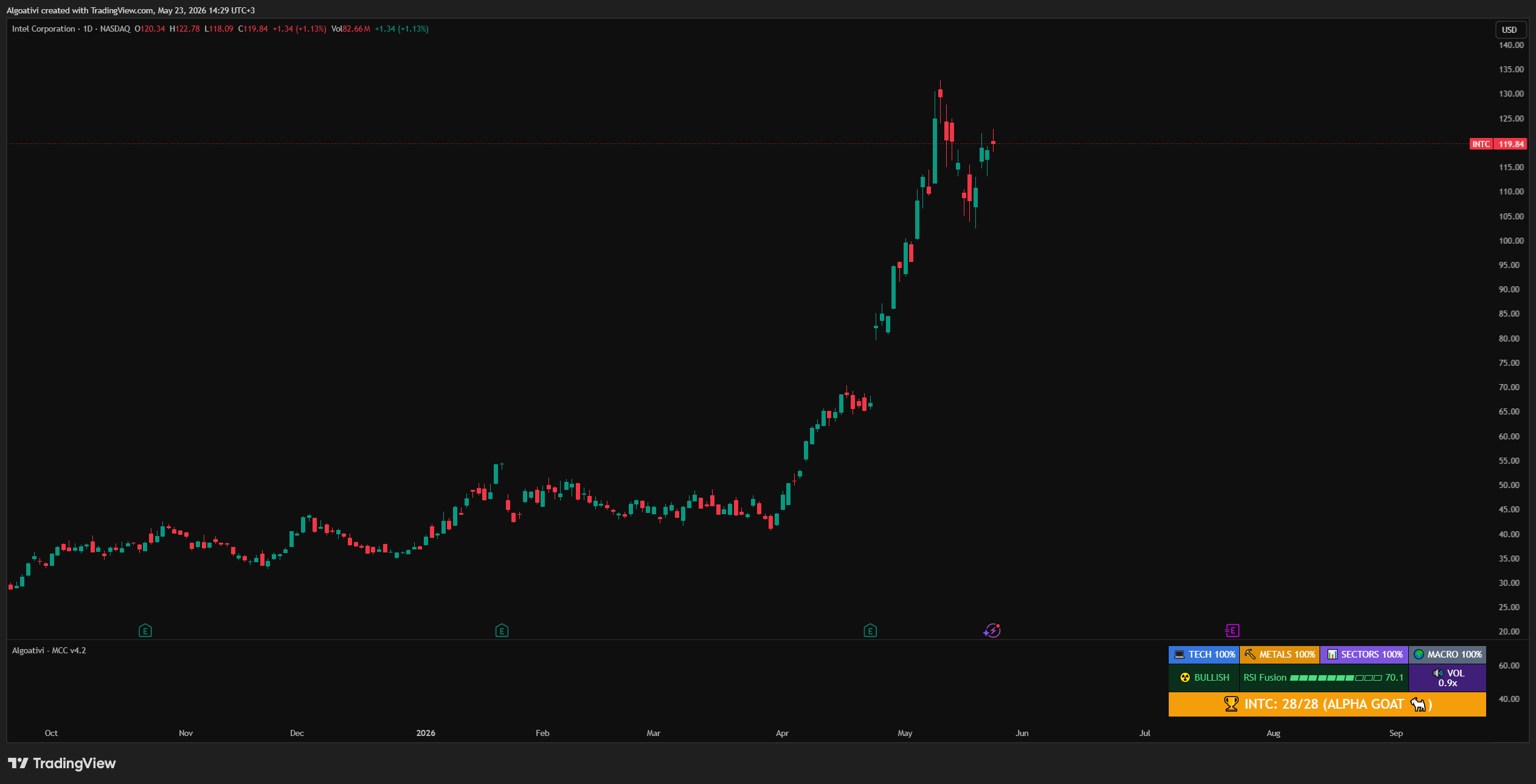Click the green earnings marker in late April
The image size is (1536, 784).
pyautogui.click(x=870, y=630)
